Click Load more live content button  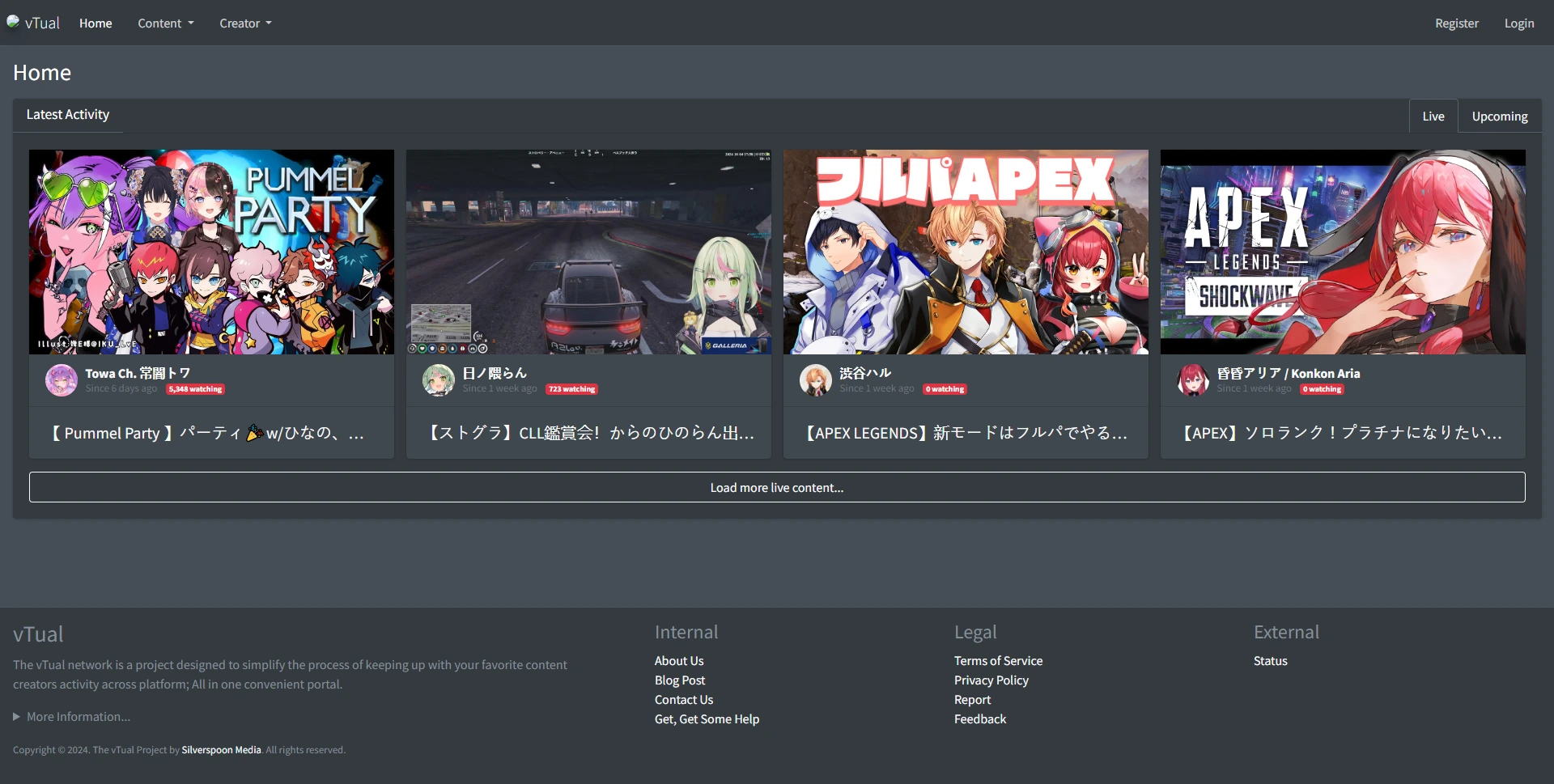pyautogui.click(x=777, y=487)
